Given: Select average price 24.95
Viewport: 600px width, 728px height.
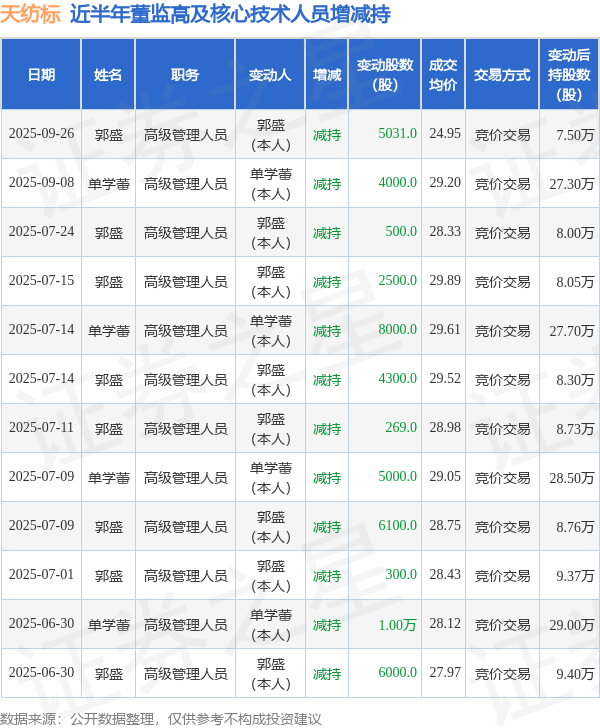Looking at the screenshot, I should pyautogui.click(x=445, y=134).
